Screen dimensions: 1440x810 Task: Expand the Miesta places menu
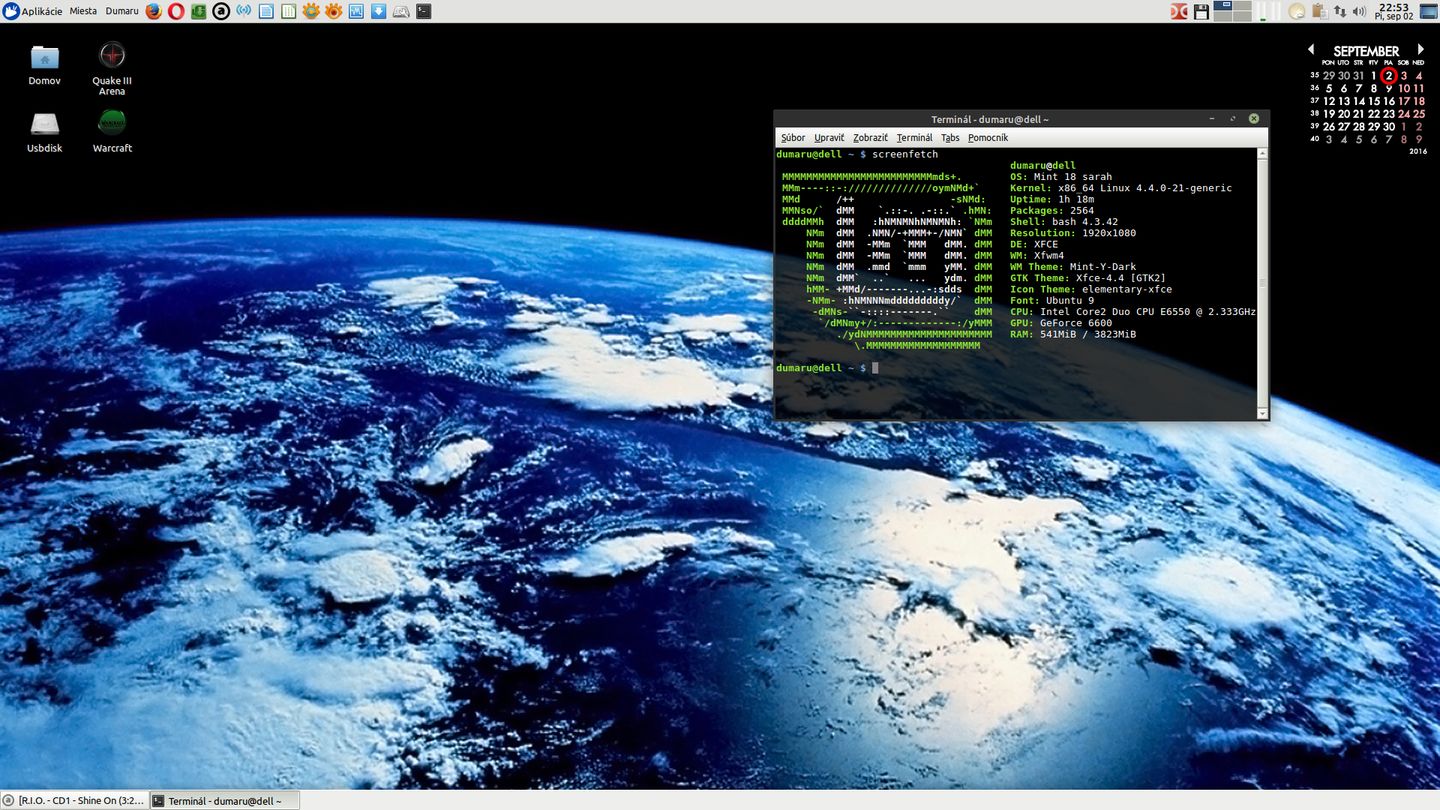[83, 11]
